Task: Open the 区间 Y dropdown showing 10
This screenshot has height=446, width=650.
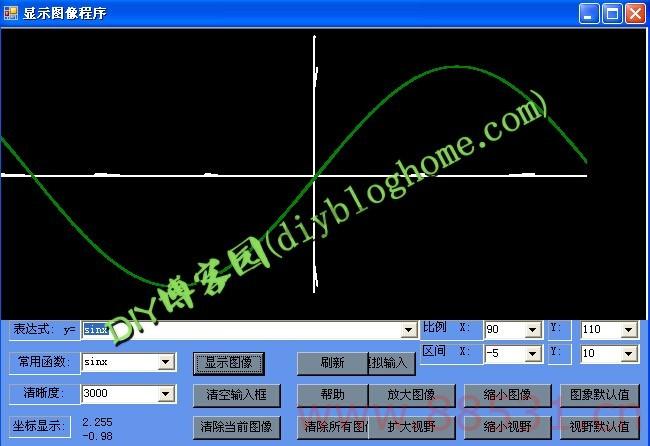Action: click(x=628, y=354)
